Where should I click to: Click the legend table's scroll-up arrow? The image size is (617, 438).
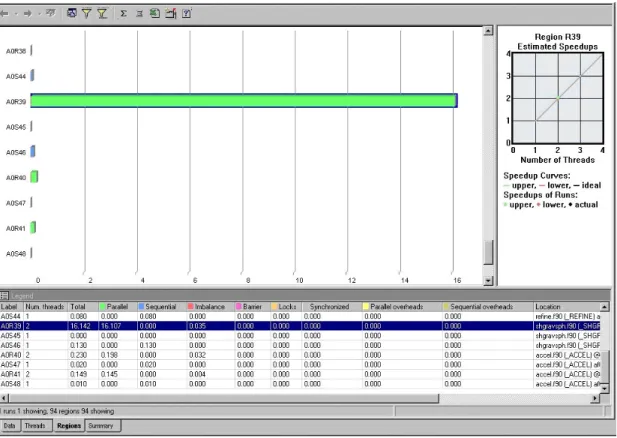click(x=605, y=307)
